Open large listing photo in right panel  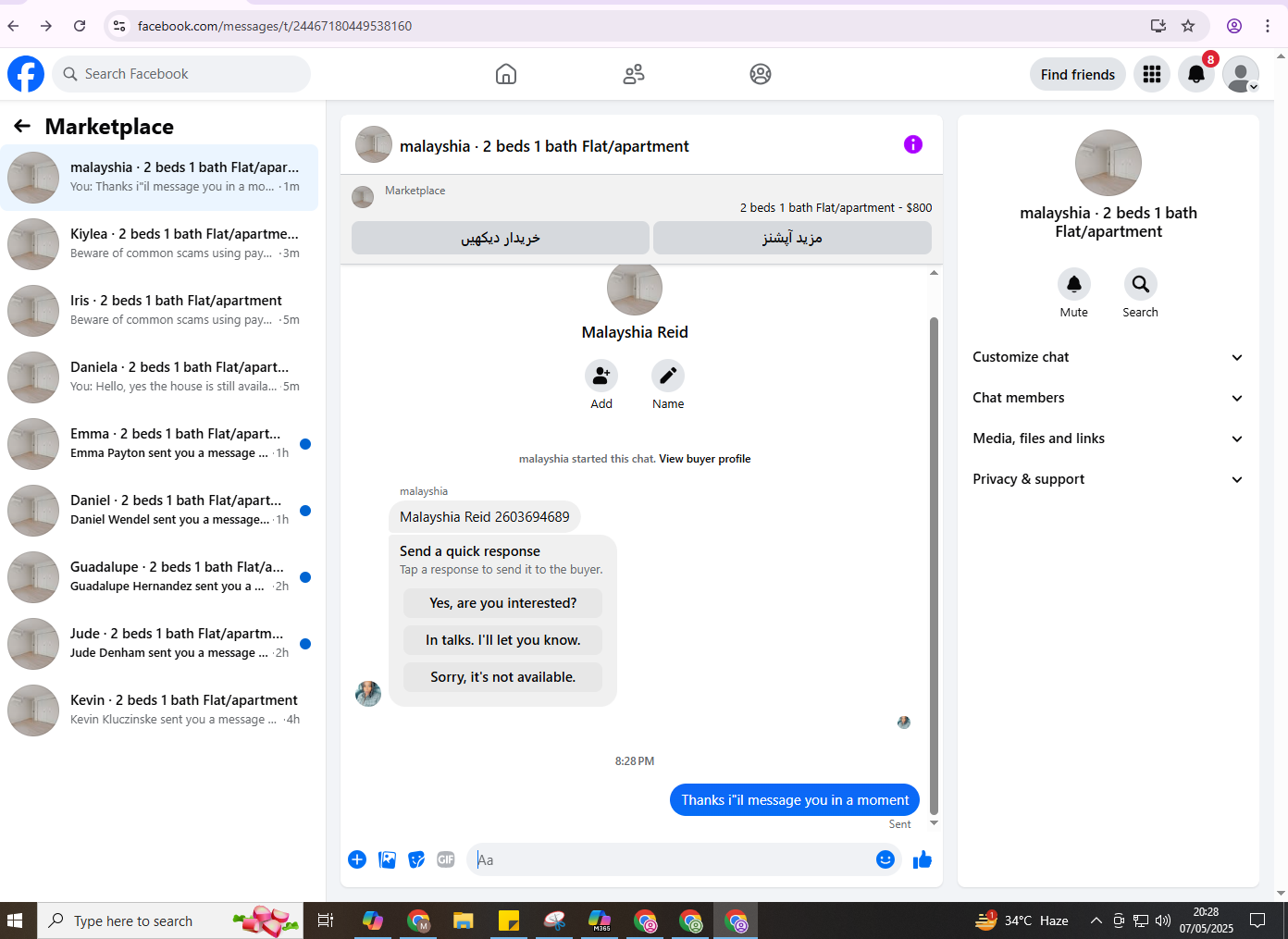click(1108, 163)
